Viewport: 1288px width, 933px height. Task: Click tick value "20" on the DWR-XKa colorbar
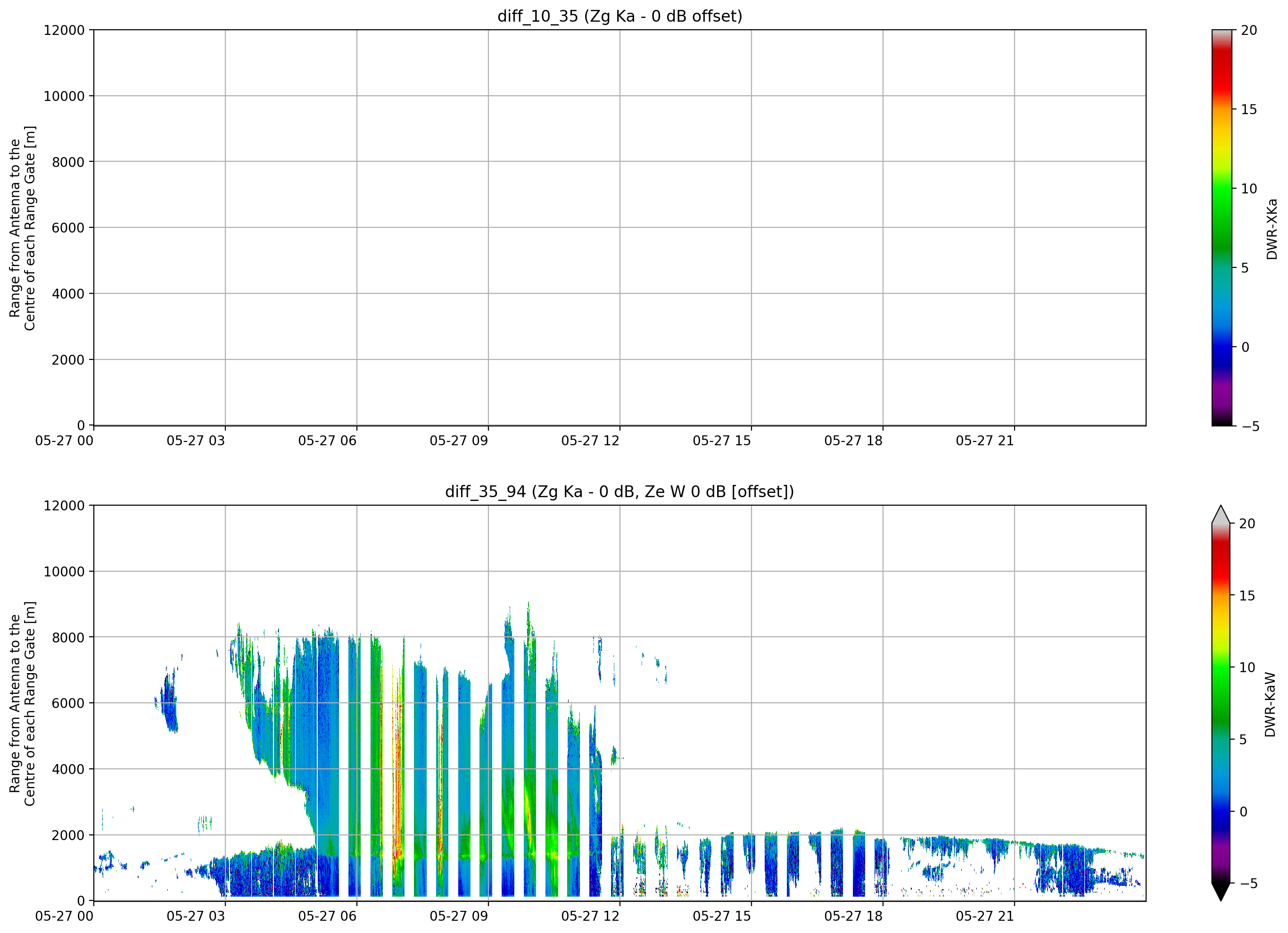1249,30
